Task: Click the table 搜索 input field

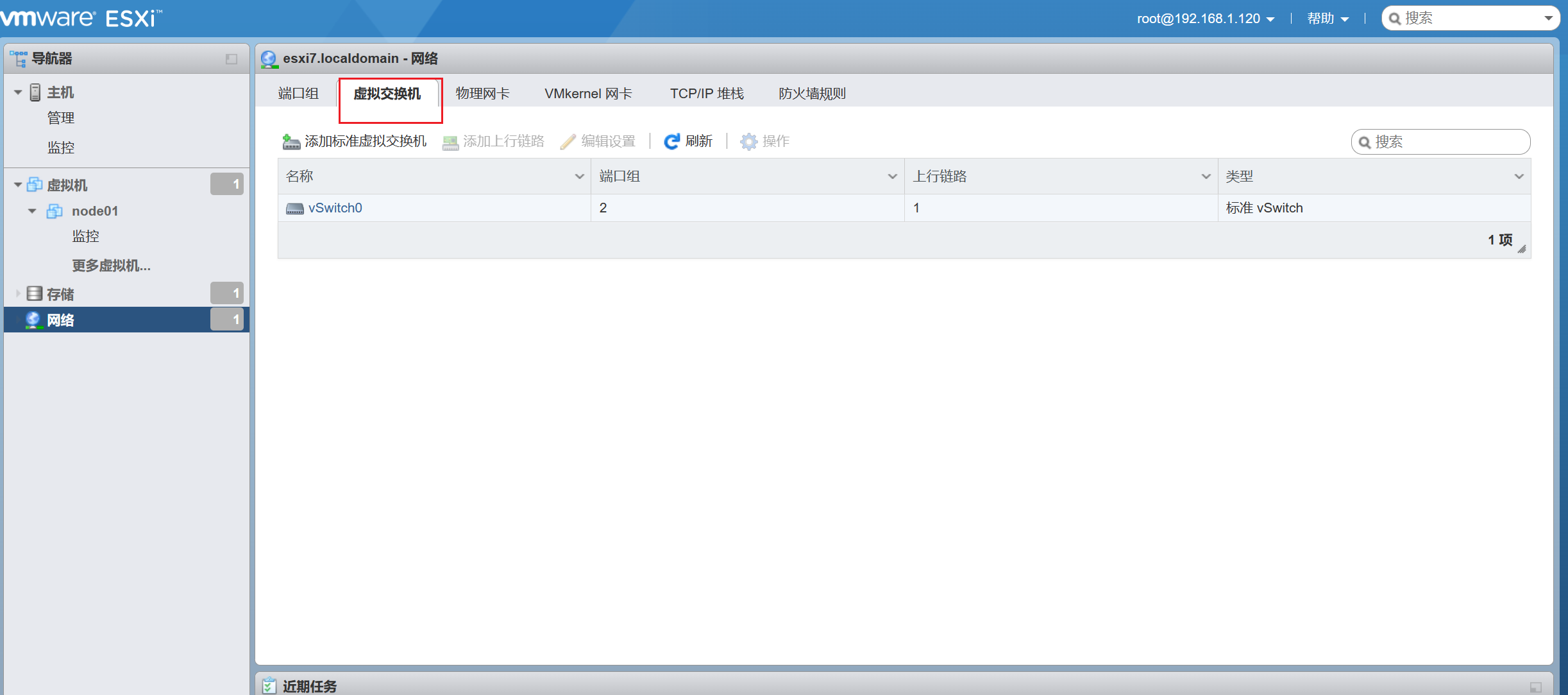Action: point(1441,142)
